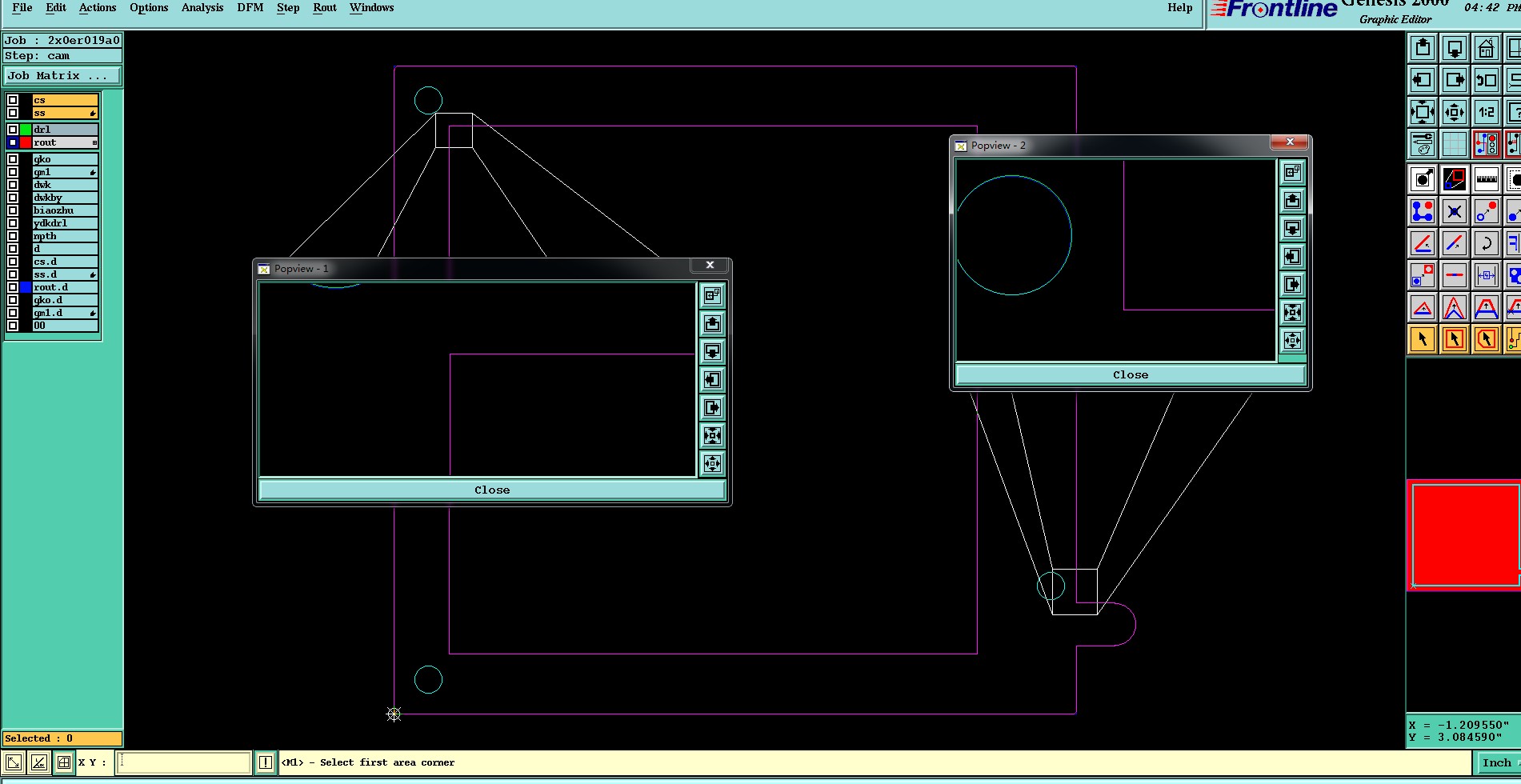
Task: Click pan up icon in Popview 1
Action: 712,323
